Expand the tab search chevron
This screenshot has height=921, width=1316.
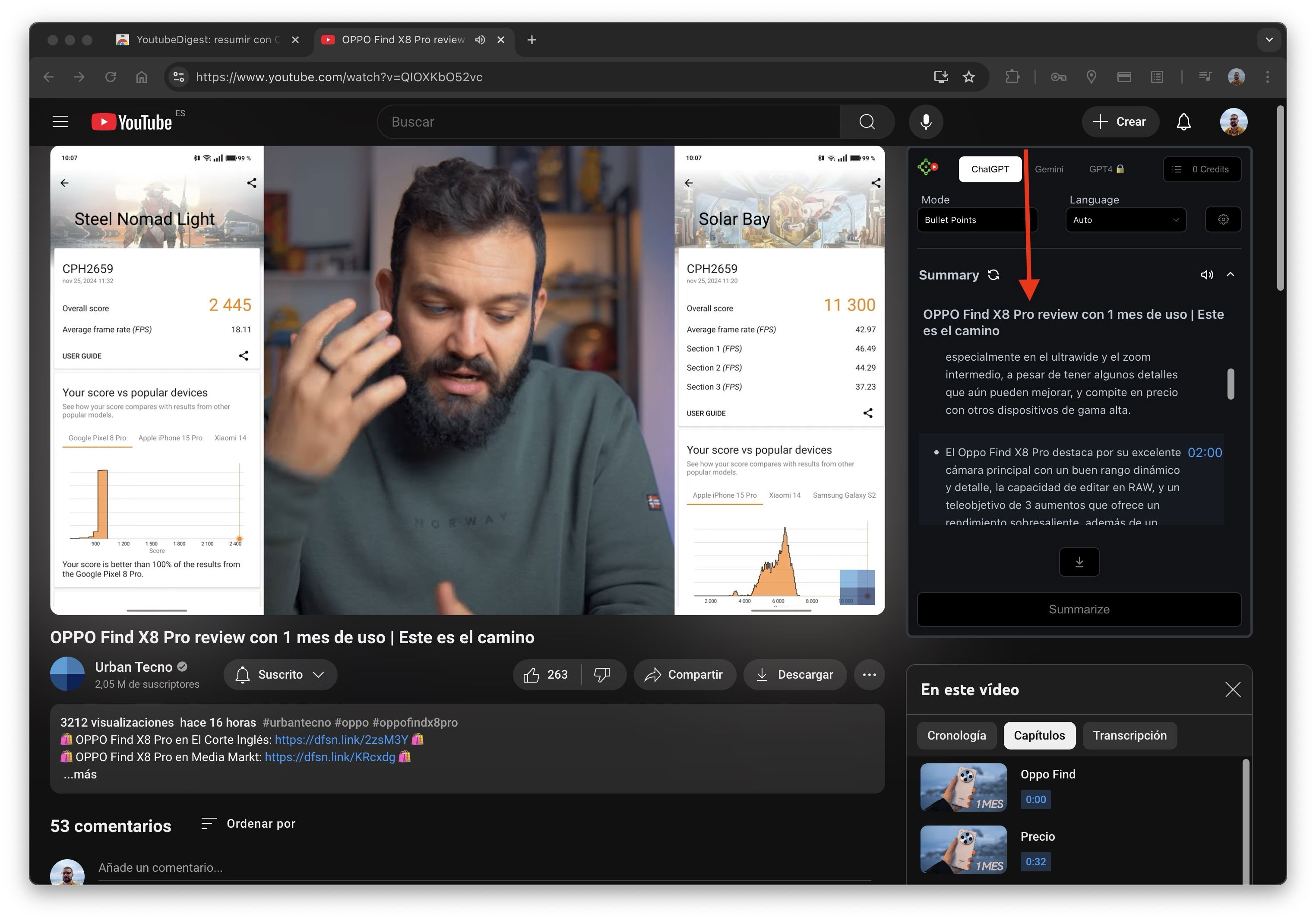point(1269,40)
